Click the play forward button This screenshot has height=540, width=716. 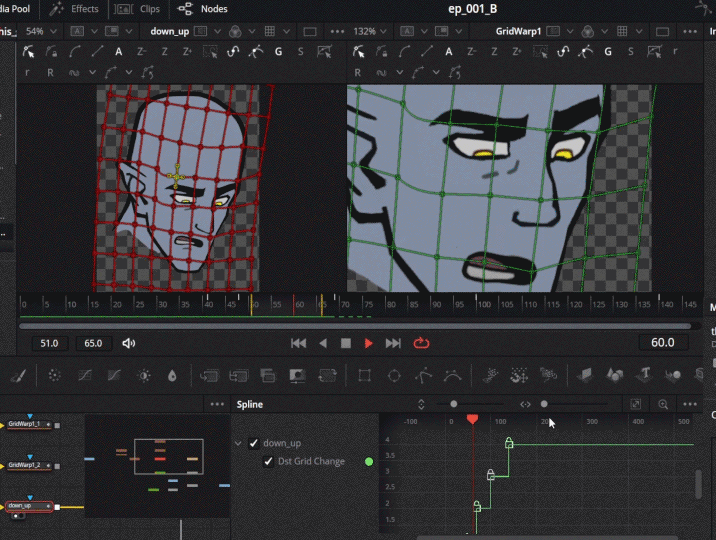coord(369,343)
